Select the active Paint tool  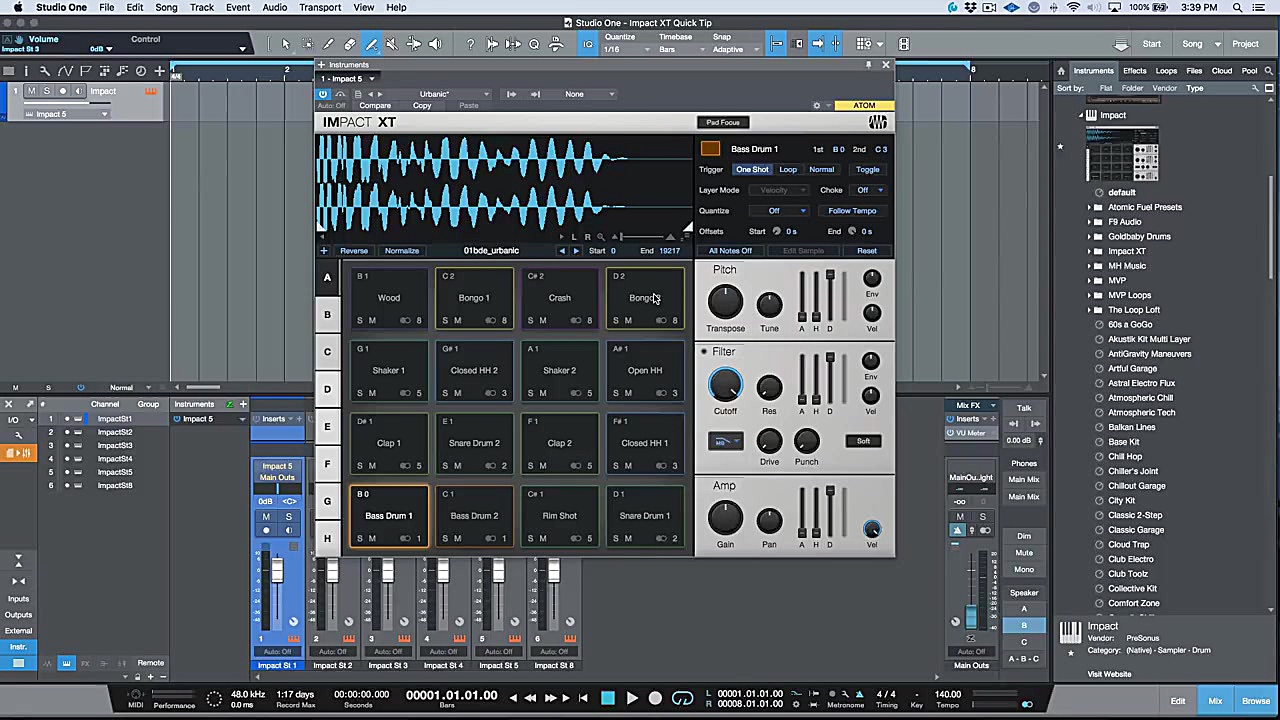click(371, 44)
